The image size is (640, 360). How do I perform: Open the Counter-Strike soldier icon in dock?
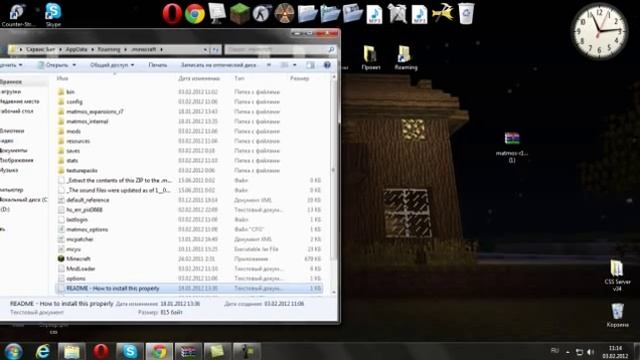click(262, 13)
